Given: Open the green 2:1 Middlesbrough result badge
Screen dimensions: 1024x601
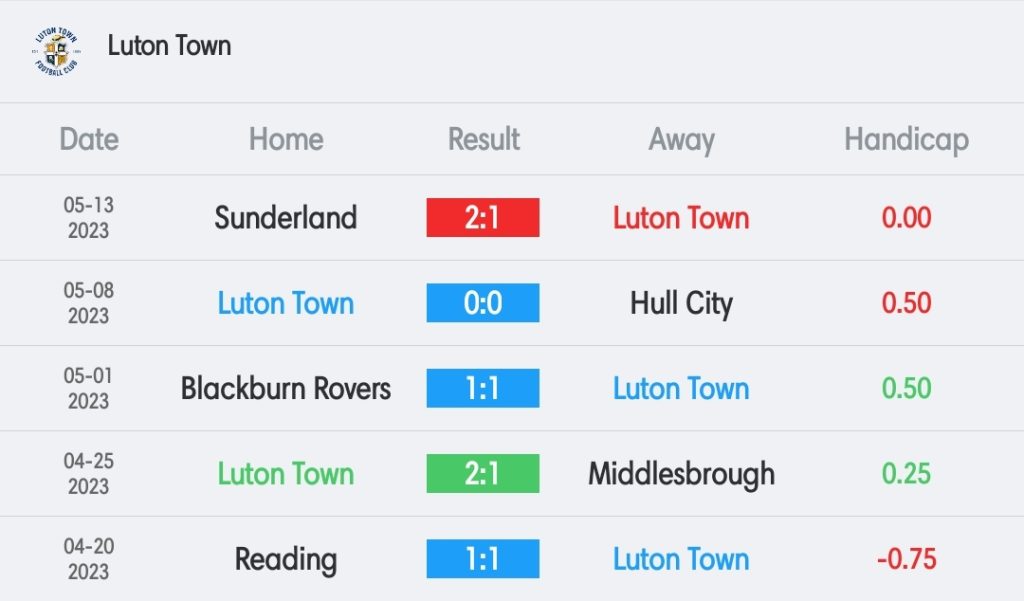Looking at the screenshot, I should click(483, 474).
